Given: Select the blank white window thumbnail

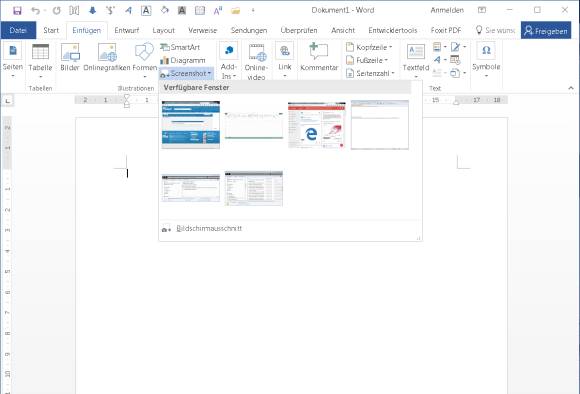Looking at the screenshot, I should coord(380,125).
